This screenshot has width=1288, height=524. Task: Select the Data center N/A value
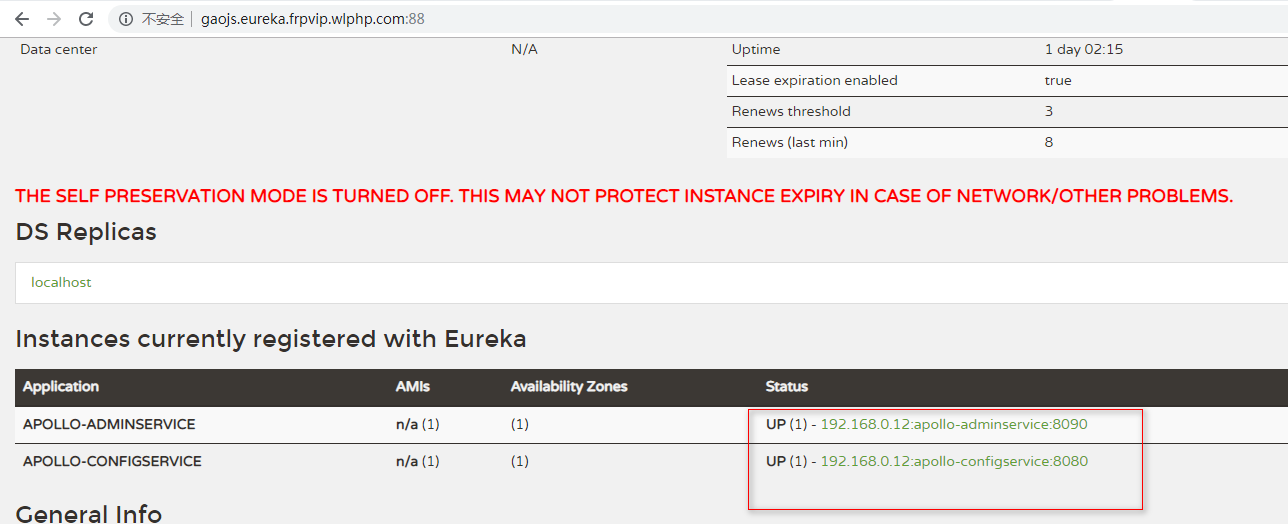524,49
